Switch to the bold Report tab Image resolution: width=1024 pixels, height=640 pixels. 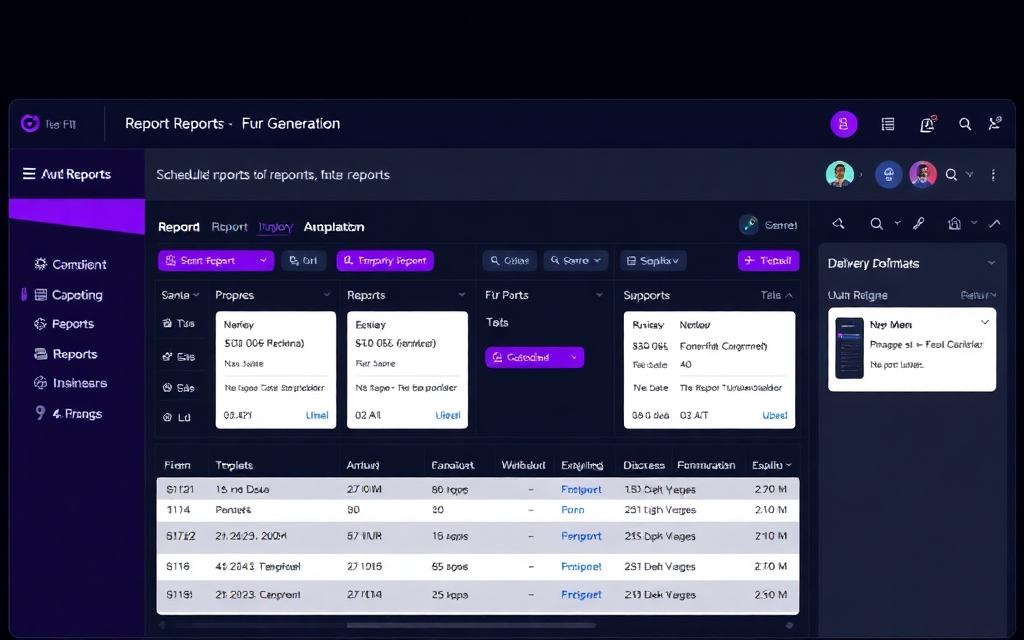178,227
